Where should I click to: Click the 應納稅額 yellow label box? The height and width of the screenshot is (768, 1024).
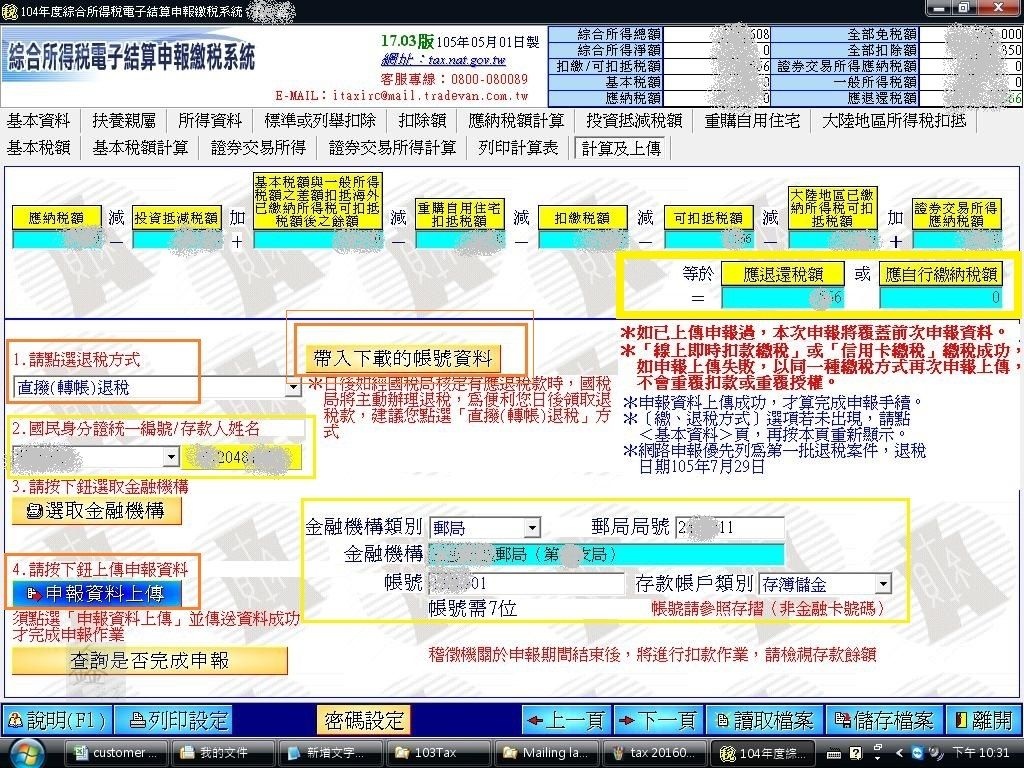point(57,217)
